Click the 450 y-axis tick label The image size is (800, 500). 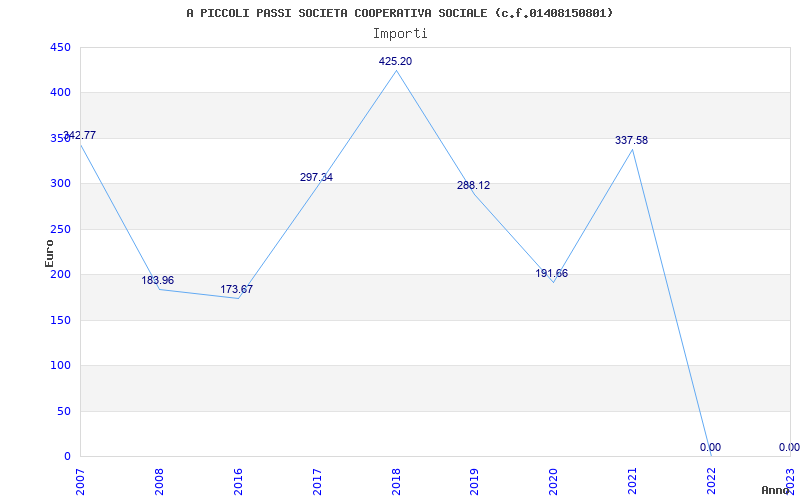tap(60, 47)
